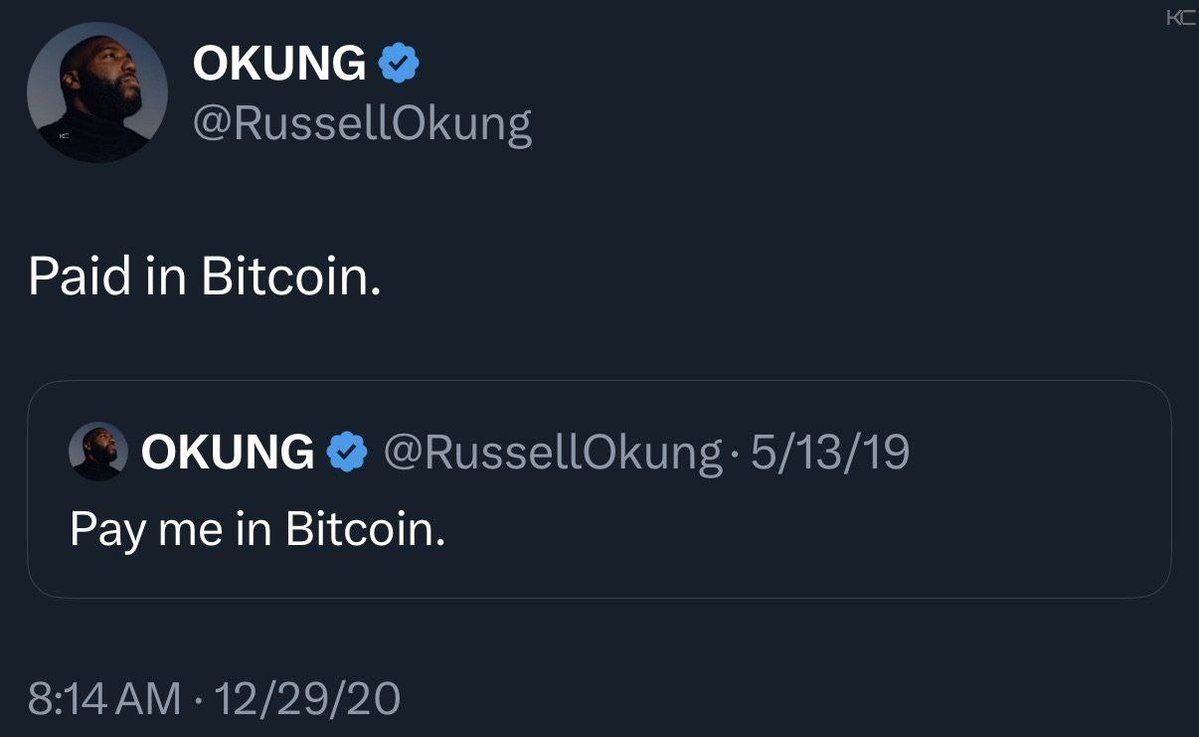Select the "Paid in Bitcoin." tweet text
Viewport: 1199px width, 737px height.
click(x=205, y=276)
